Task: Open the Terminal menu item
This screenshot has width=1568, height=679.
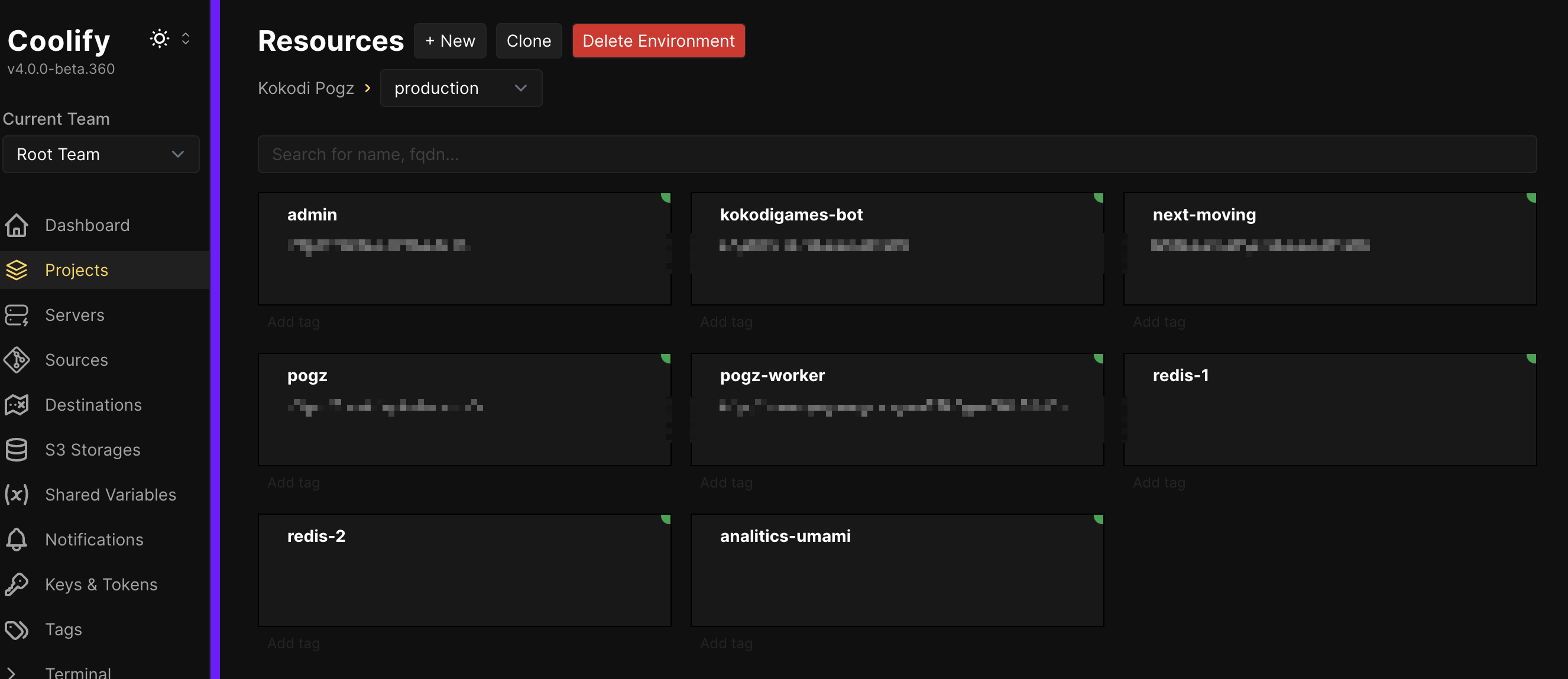Action: click(x=78, y=672)
